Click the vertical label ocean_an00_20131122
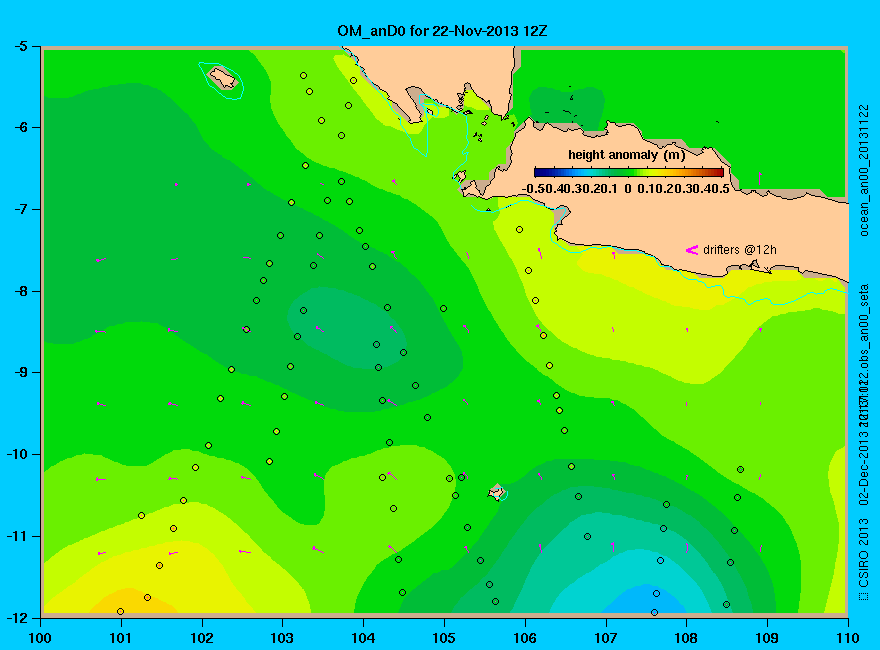This screenshot has height=650, width=880. tap(864, 170)
